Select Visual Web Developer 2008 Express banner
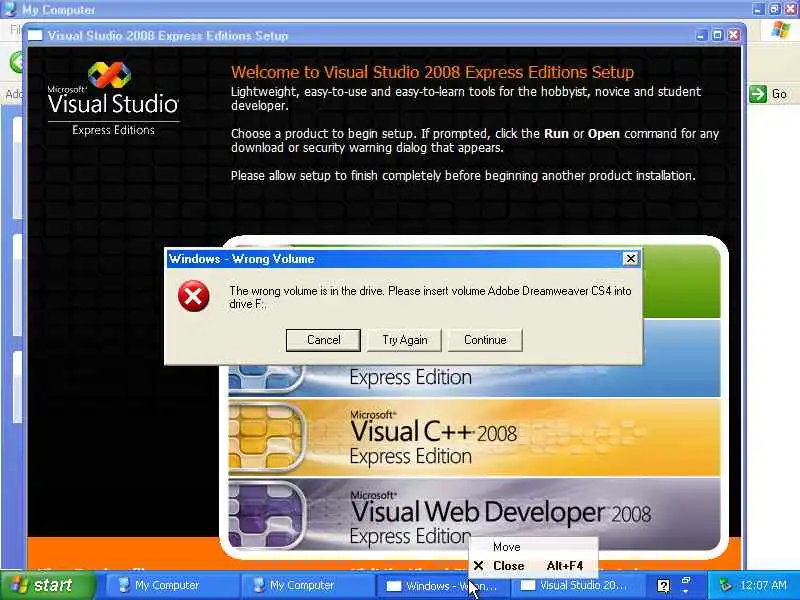 [x=474, y=514]
